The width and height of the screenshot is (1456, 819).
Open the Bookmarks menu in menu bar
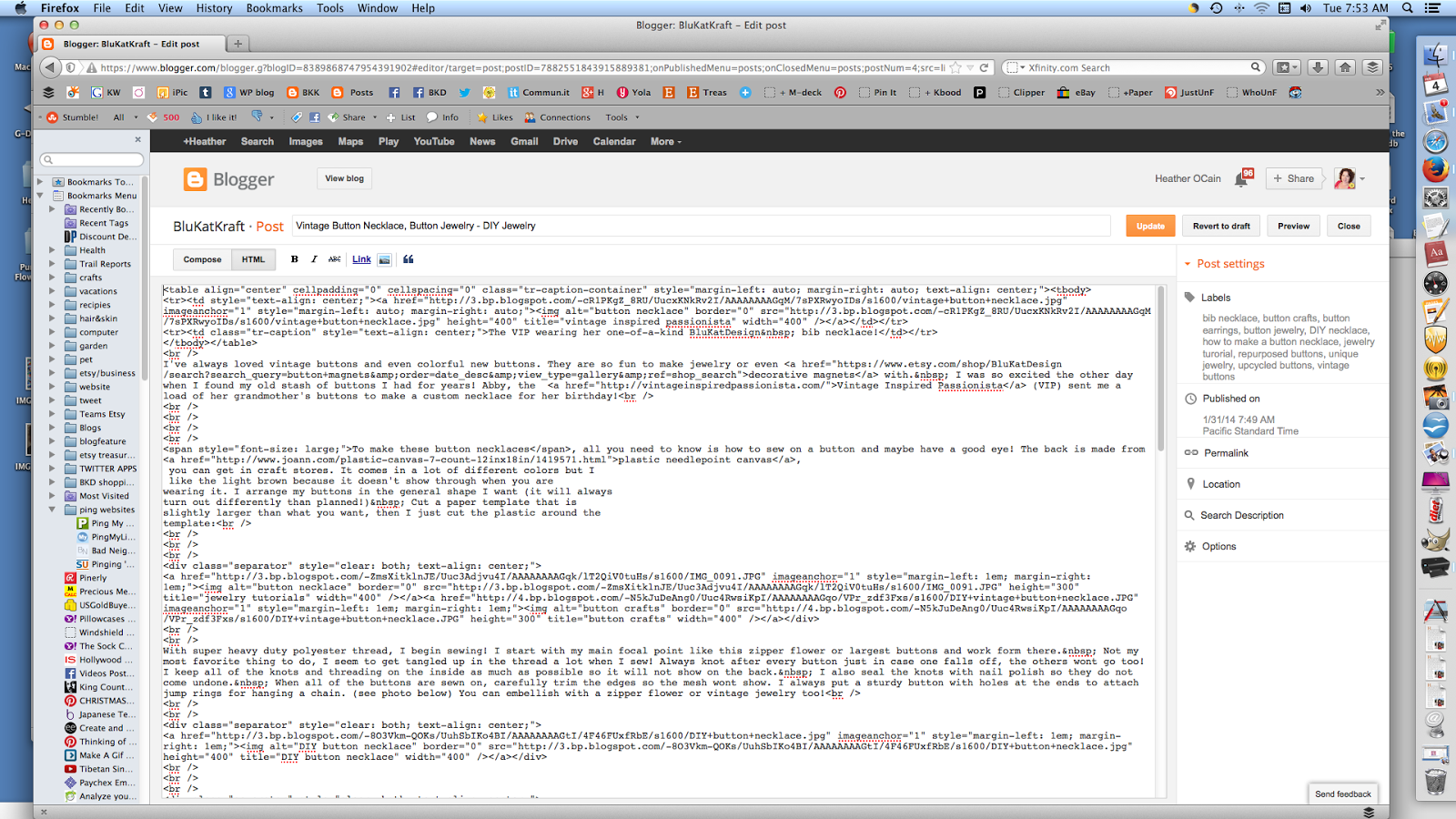[x=274, y=8]
